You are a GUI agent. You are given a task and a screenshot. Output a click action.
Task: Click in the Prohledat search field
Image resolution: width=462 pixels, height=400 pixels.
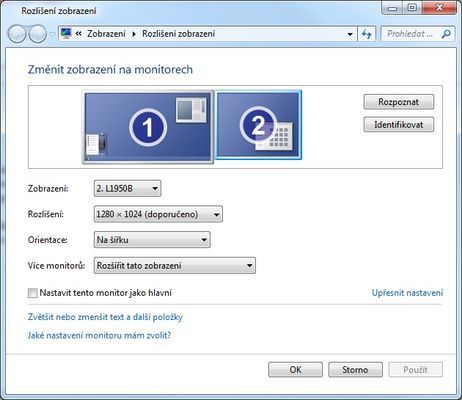[x=412, y=34]
